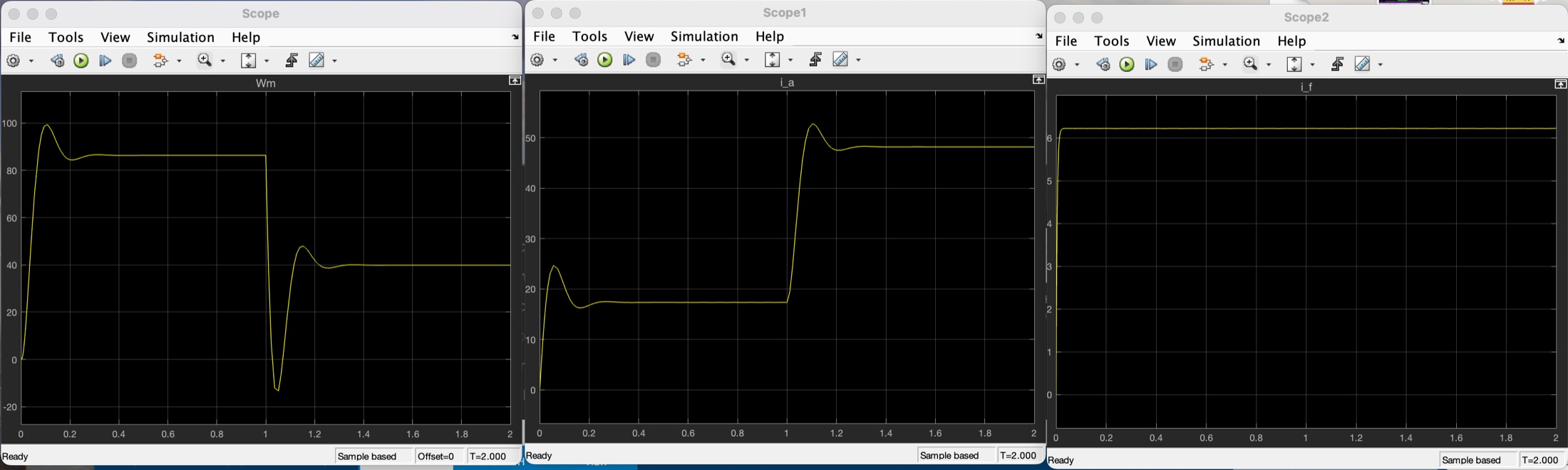Click Triggers icon in Scope window toolbar
Viewport: 1568px width, 470px height.
291,61
